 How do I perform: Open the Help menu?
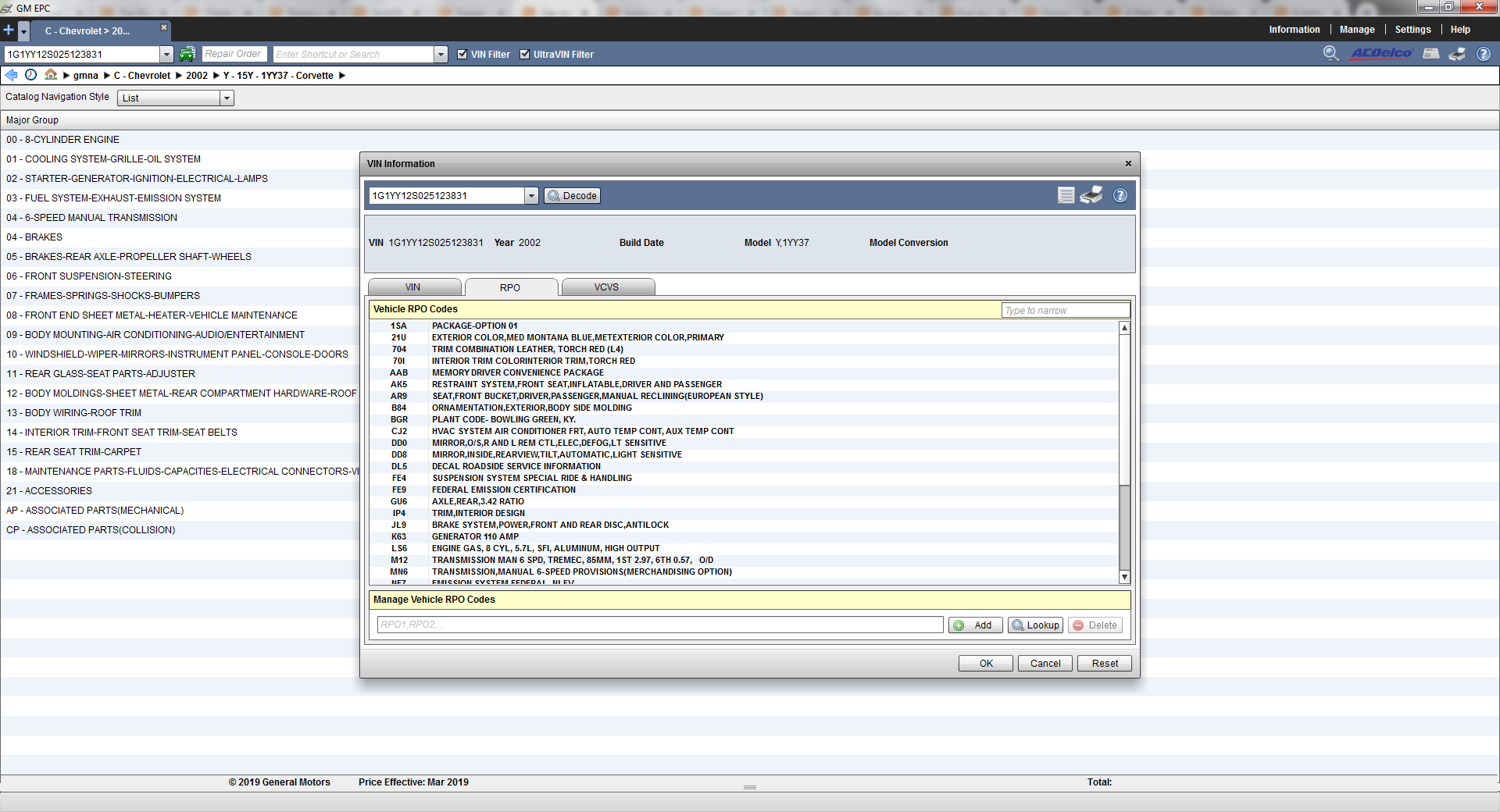click(1460, 30)
